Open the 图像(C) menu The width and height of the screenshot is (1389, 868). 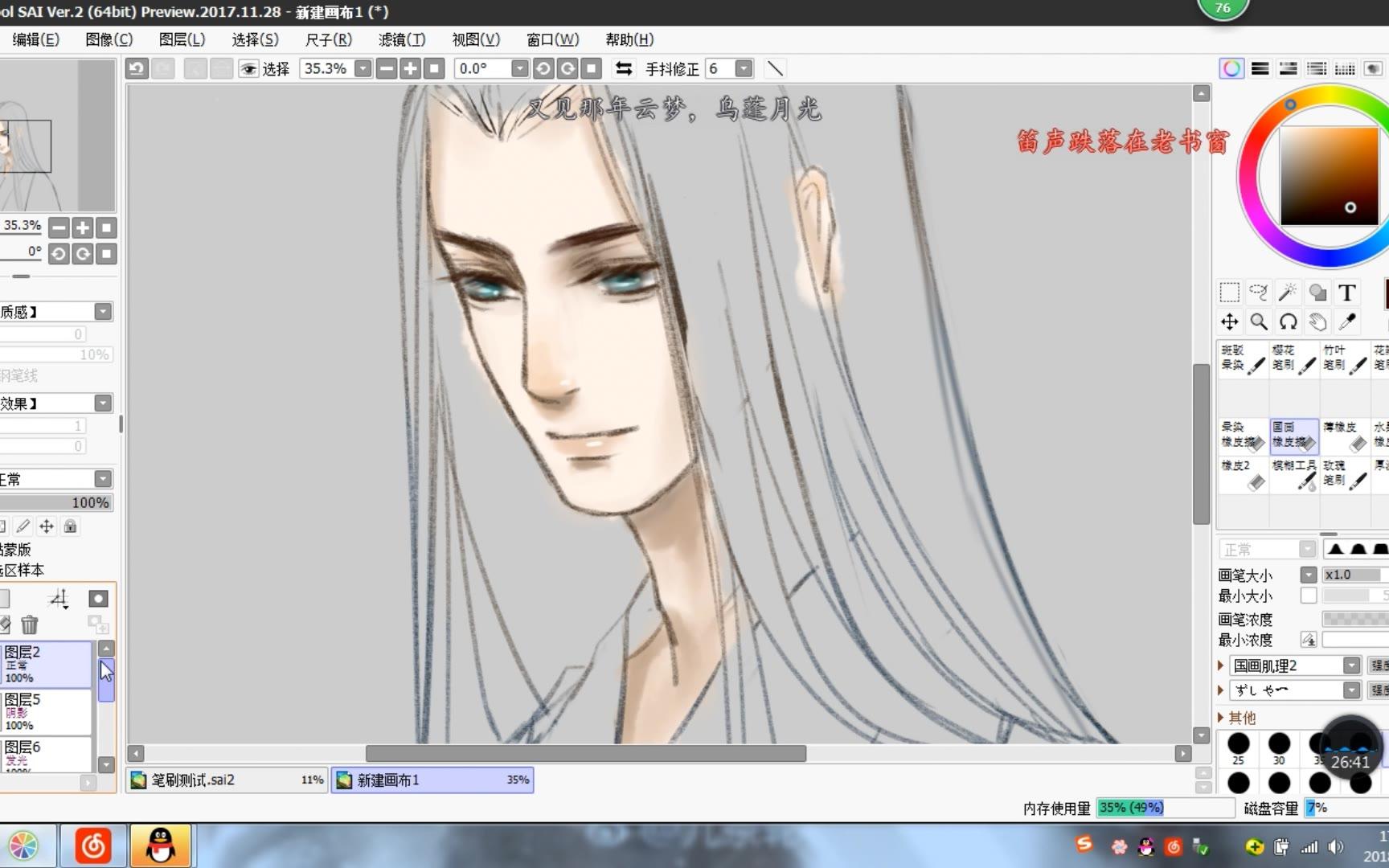tap(109, 39)
